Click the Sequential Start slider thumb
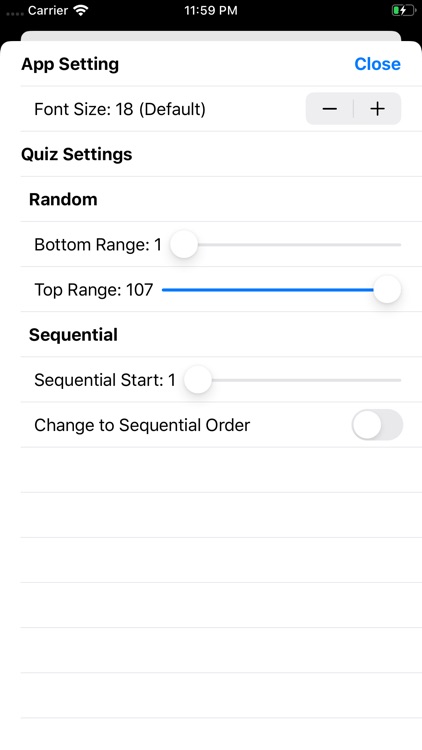 pos(198,380)
